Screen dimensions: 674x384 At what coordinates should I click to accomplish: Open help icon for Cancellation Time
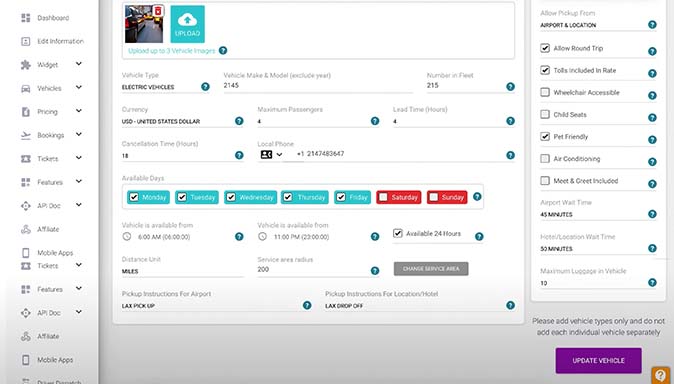coord(239,155)
